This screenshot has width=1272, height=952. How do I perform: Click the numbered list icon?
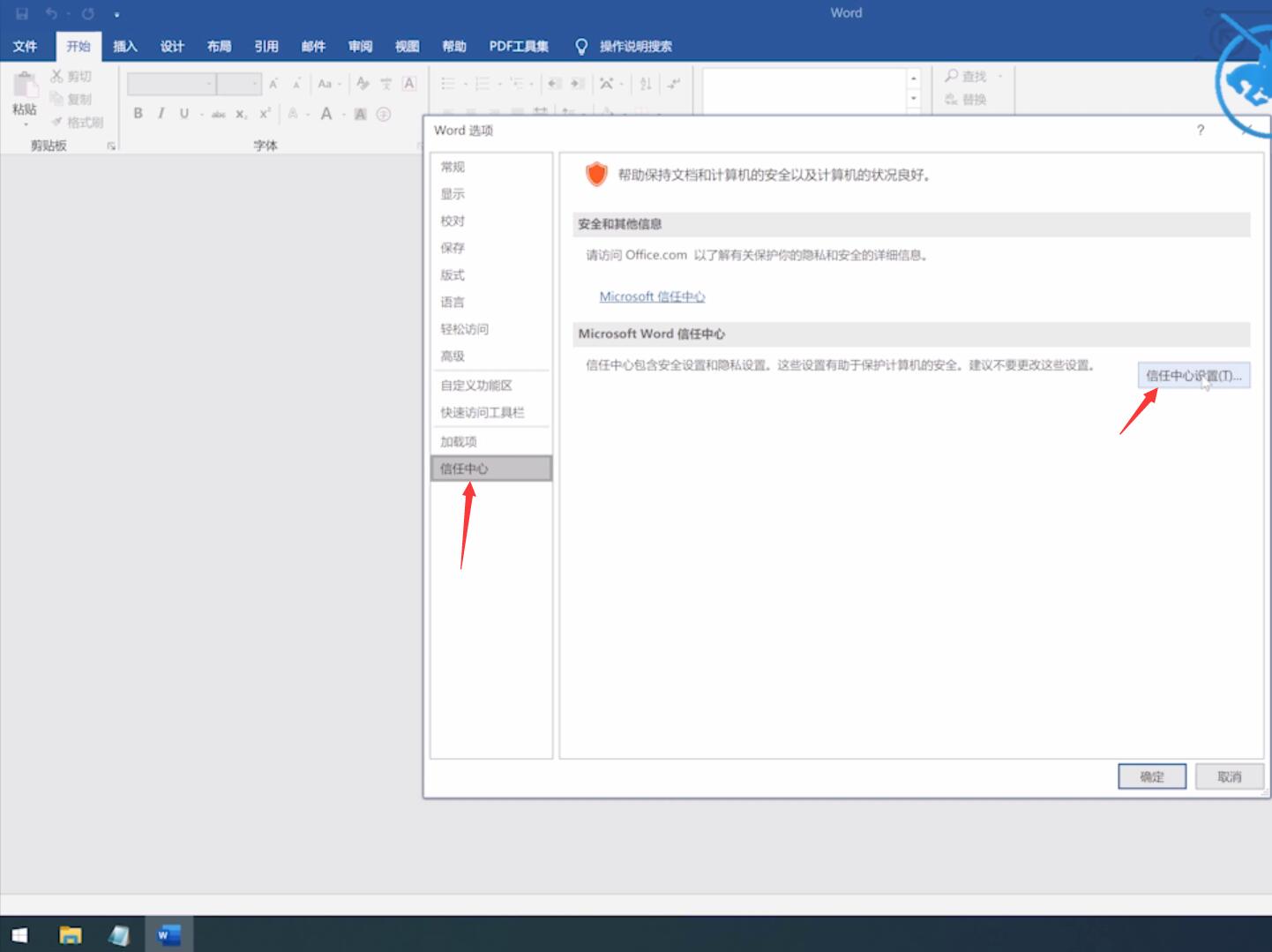[483, 84]
